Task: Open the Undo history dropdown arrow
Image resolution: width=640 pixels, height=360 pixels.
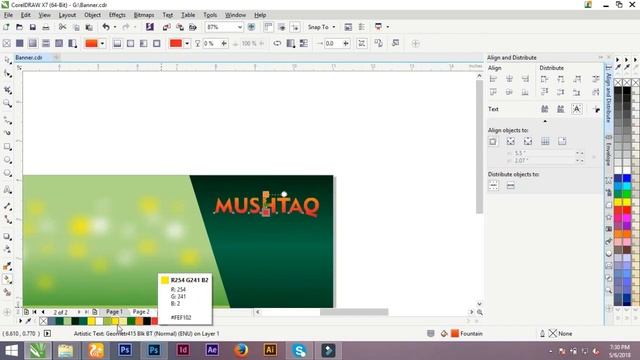Action: coord(115,27)
